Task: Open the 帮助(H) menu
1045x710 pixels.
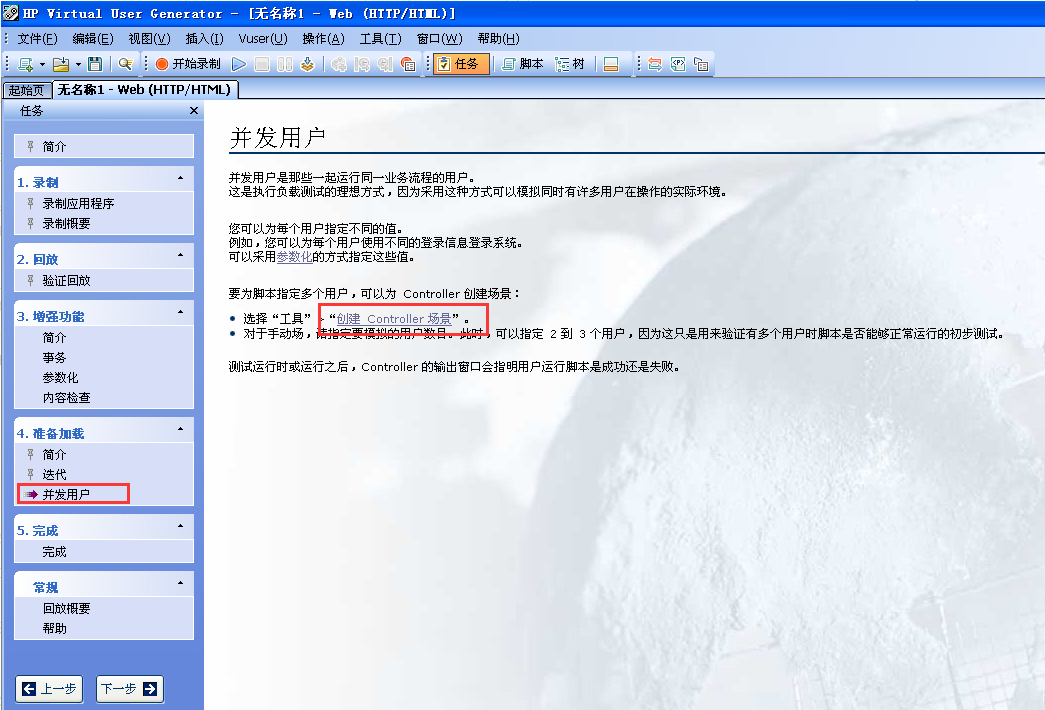Action: point(499,39)
